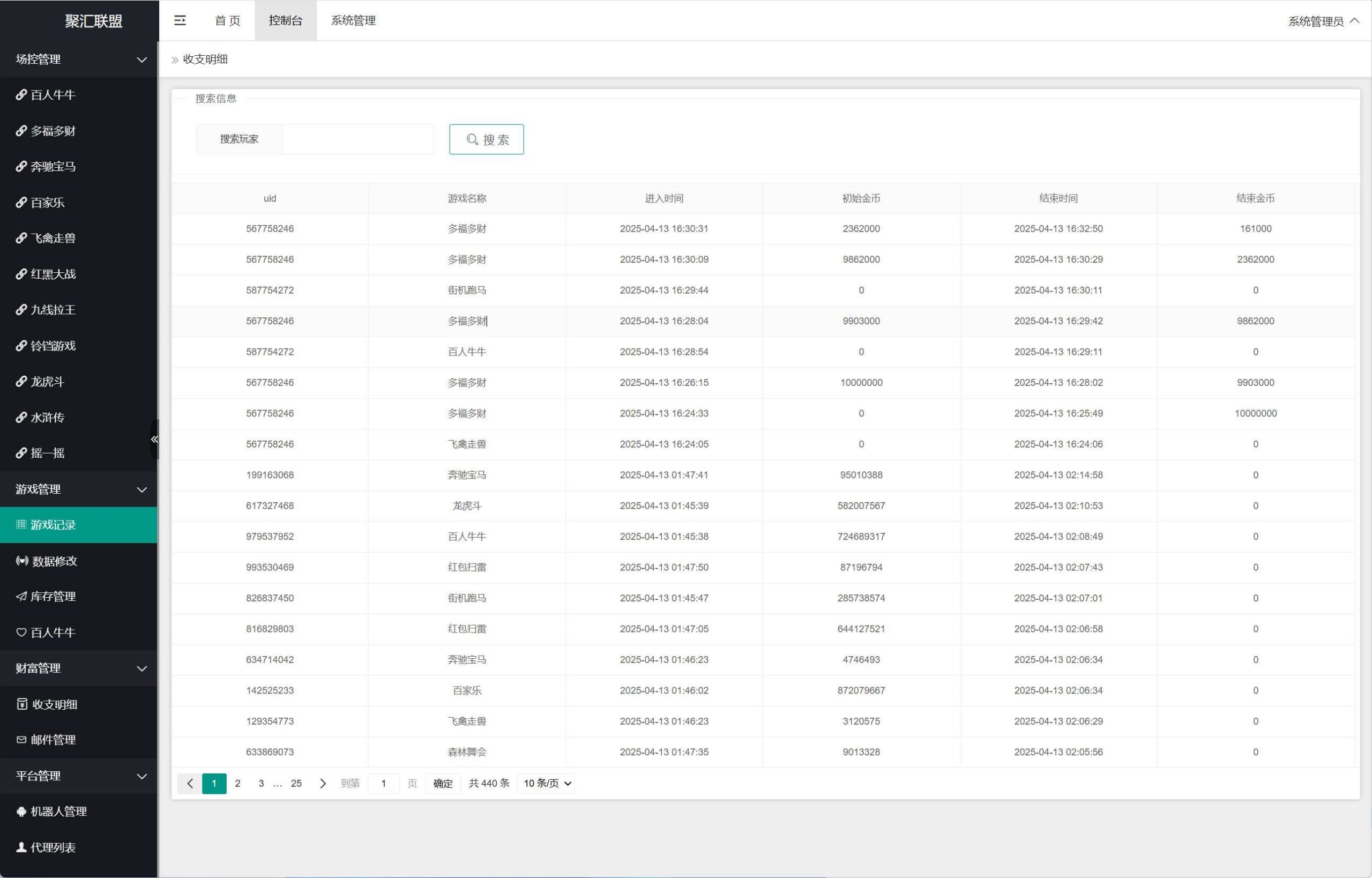This screenshot has height=878, width=1372.
Task: Open 邮件管理 in the sidebar
Action: coord(53,740)
